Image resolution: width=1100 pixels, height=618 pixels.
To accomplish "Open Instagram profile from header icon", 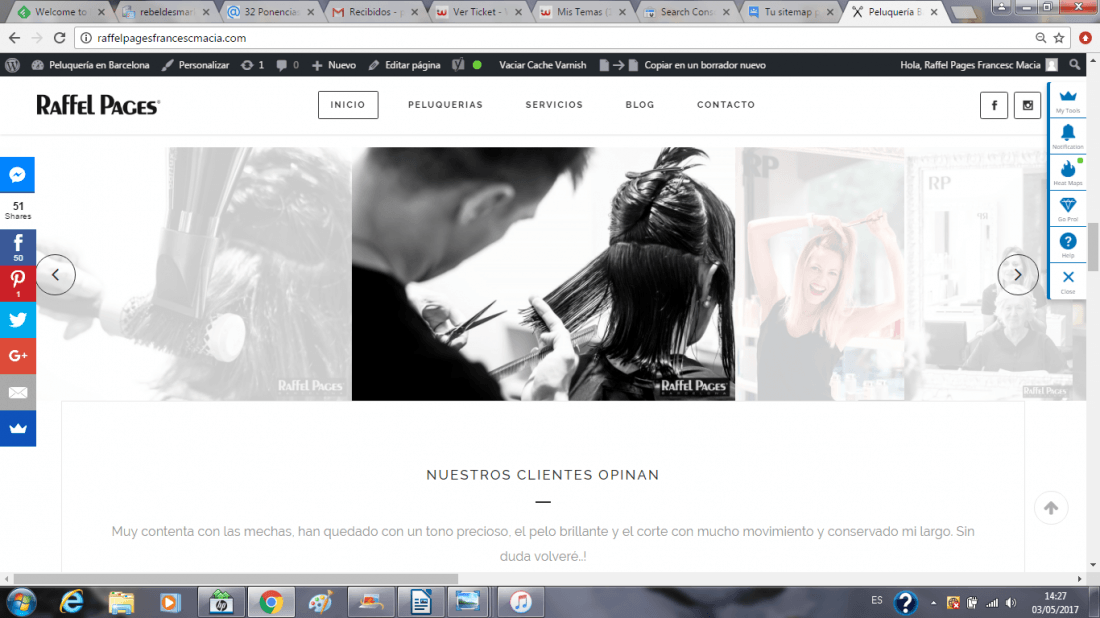I will [1027, 105].
